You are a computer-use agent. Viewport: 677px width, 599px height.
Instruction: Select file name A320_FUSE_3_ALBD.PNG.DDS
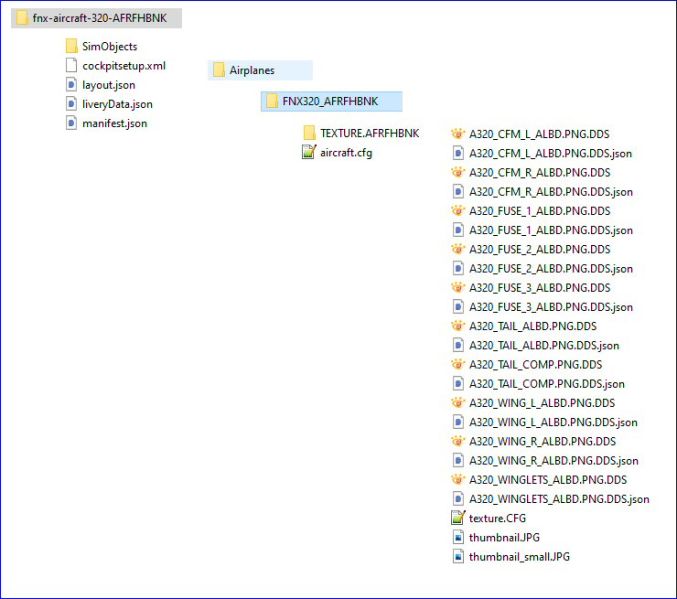coord(540,288)
